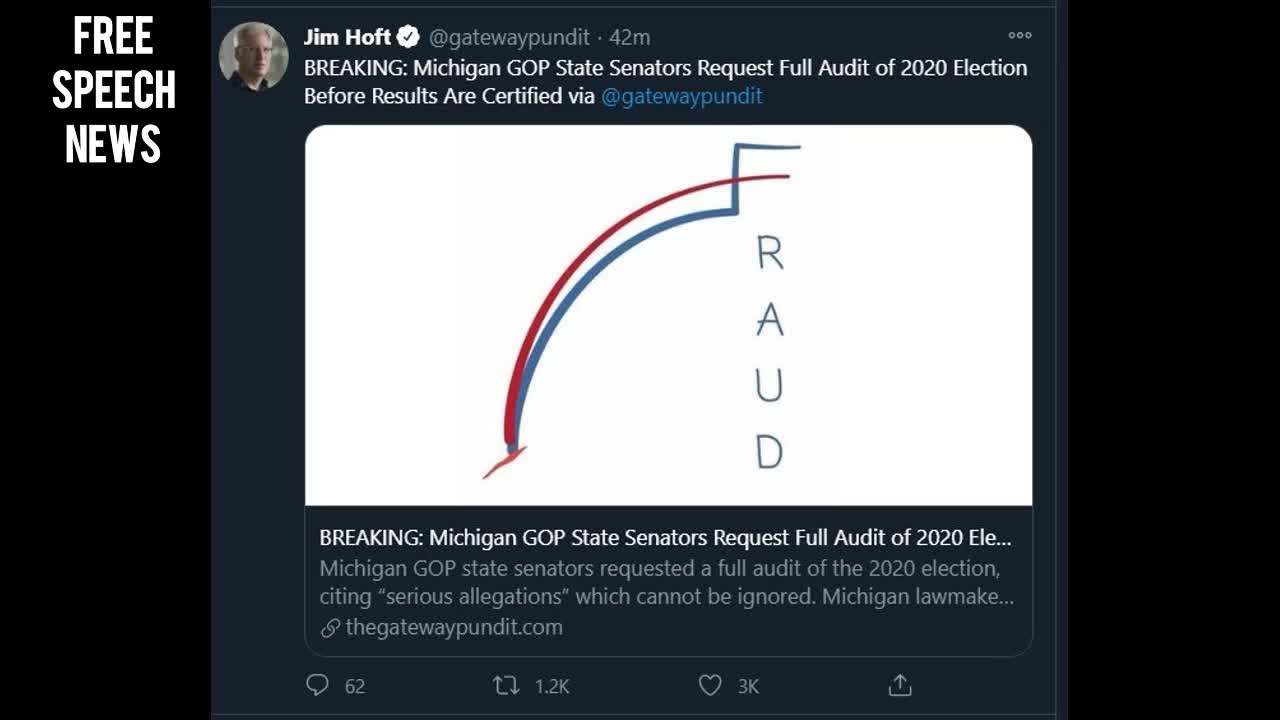Visit thegatewaypundit.com domain link
1280x720 pixels.
(454, 628)
